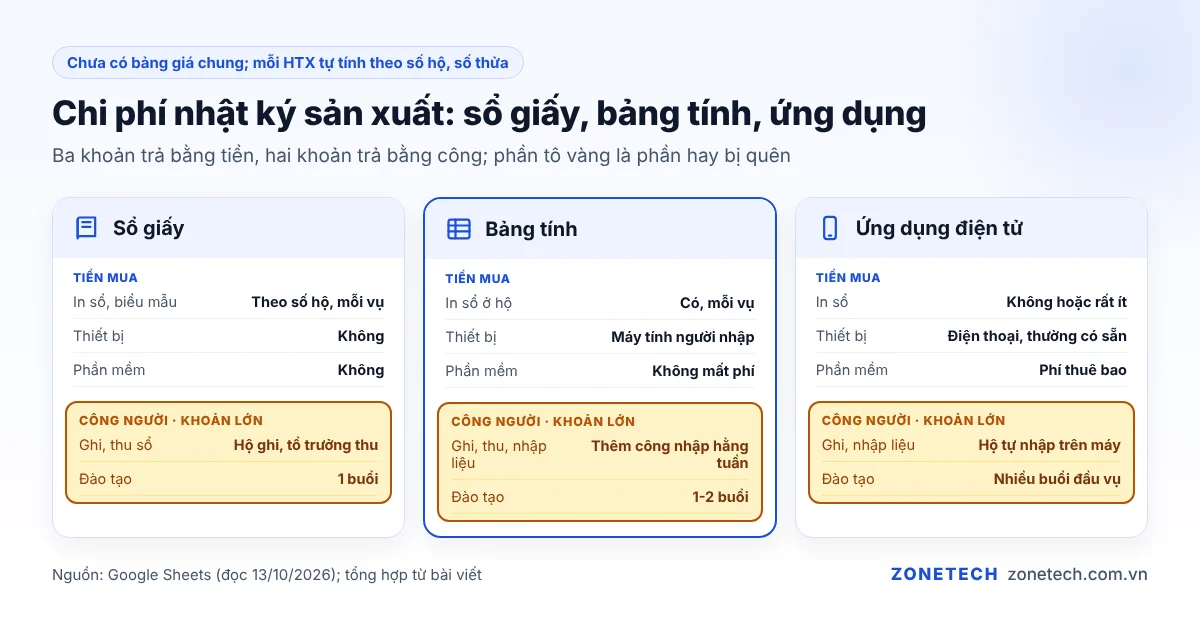Click 'TIỀN MUA' label in Sổ giấy card

click(105, 277)
